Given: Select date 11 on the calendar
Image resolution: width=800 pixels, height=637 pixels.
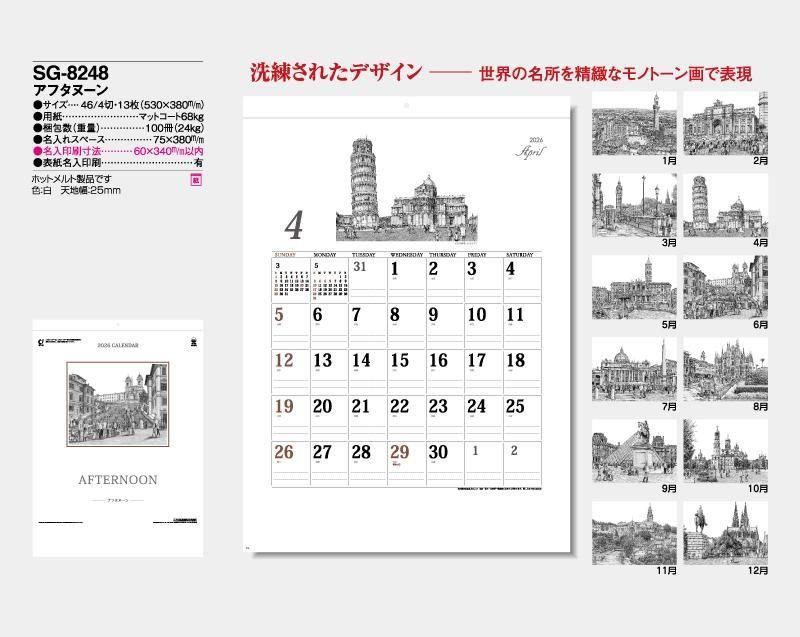Looking at the screenshot, I should (522, 325).
